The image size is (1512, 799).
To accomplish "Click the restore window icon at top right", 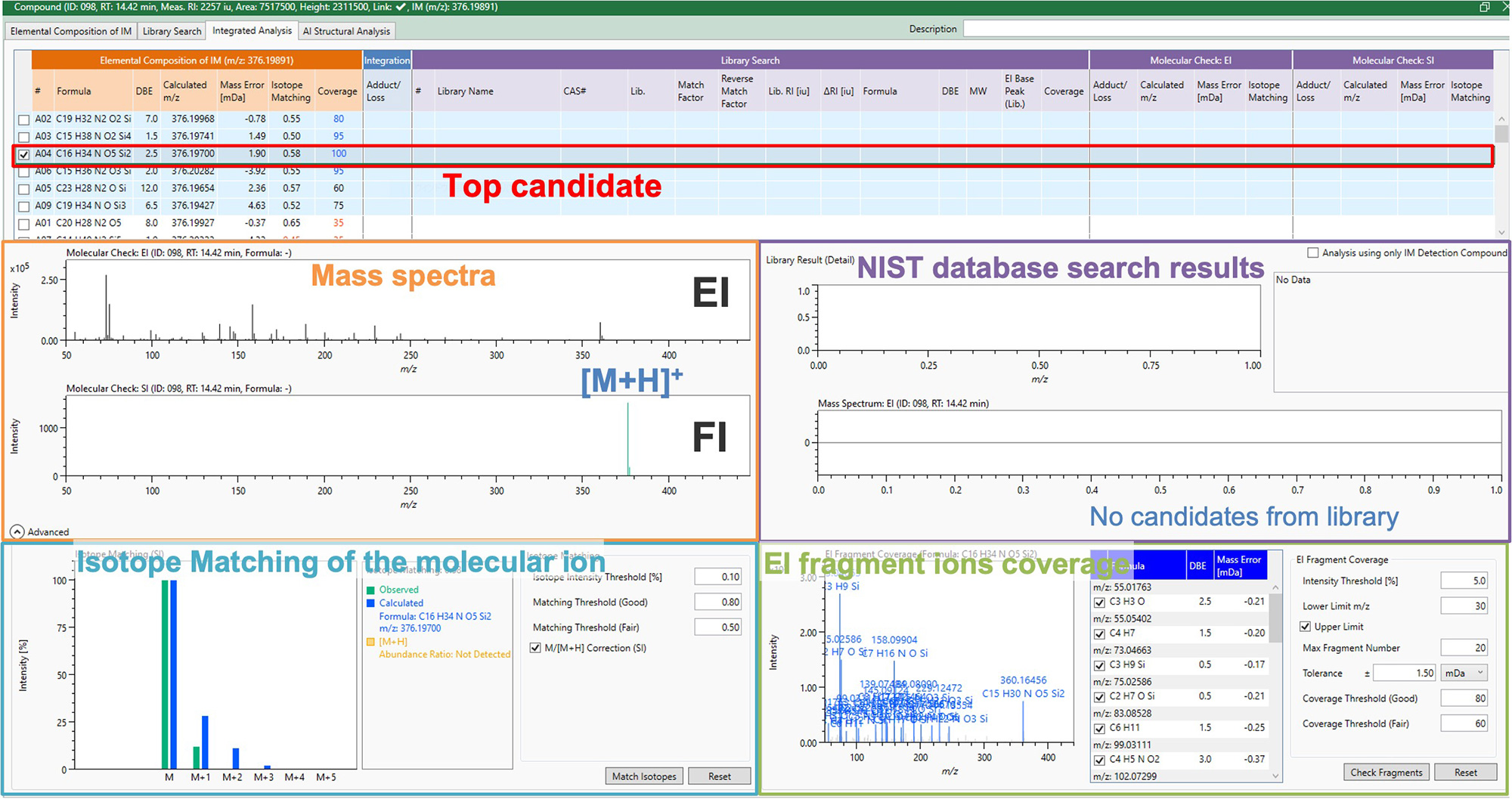I will pyautogui.click(x=1485, y=7).
